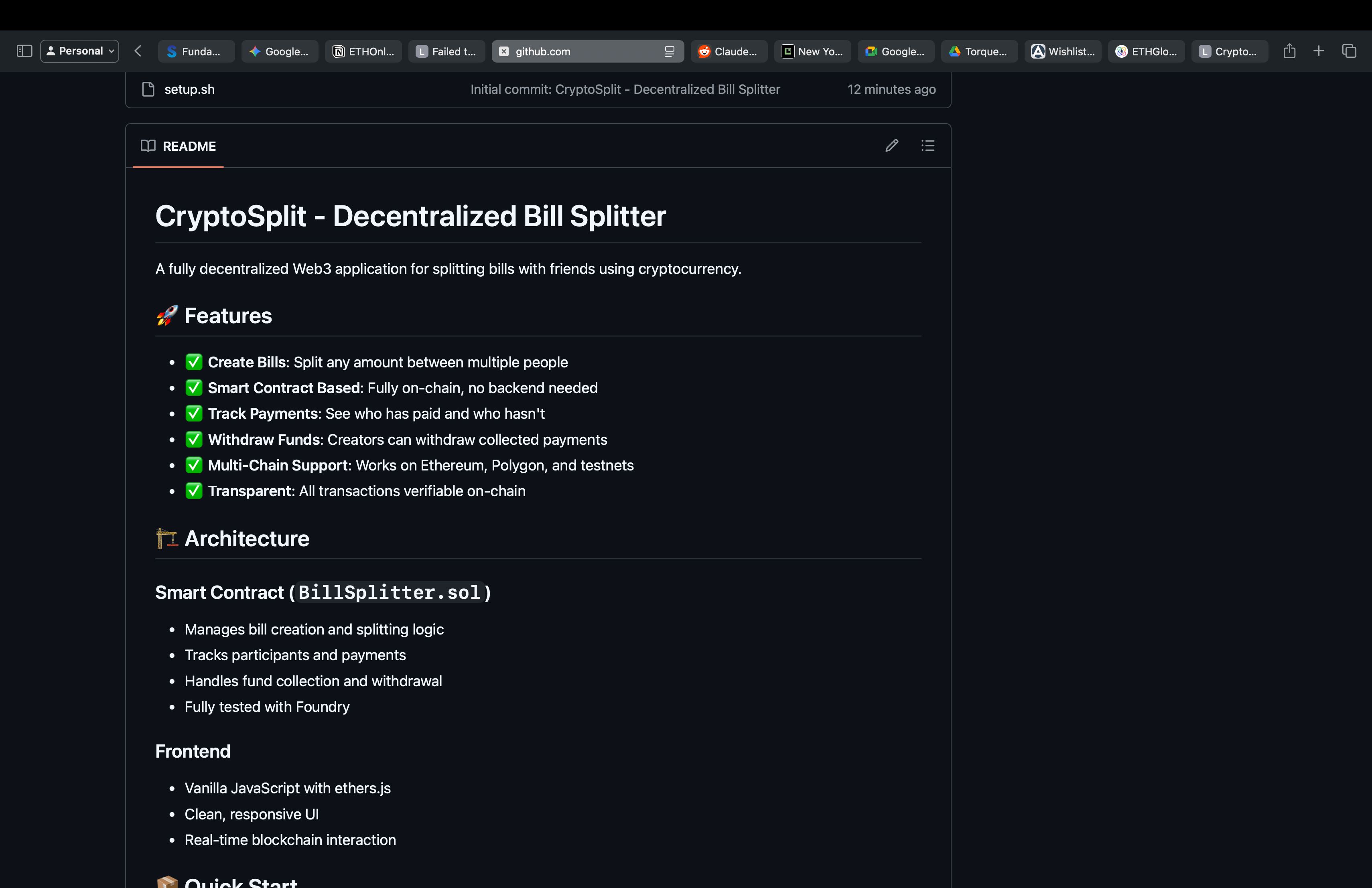Click 'Clean, responsive UI' bullet
1372x888 pixels.
[252, 814]
